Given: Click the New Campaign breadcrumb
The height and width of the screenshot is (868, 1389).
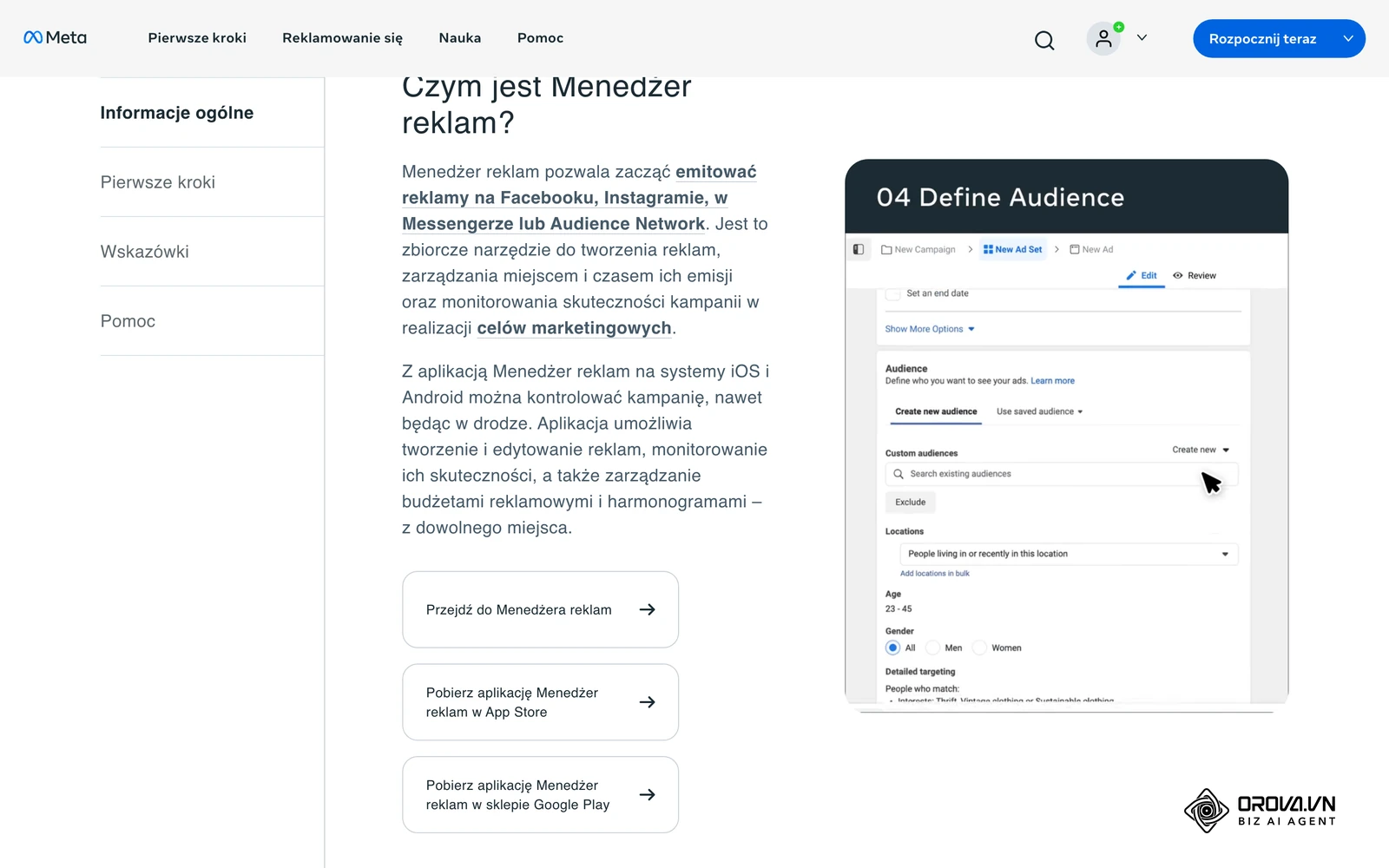Looking at the screenshot, I should coord(918,249).
